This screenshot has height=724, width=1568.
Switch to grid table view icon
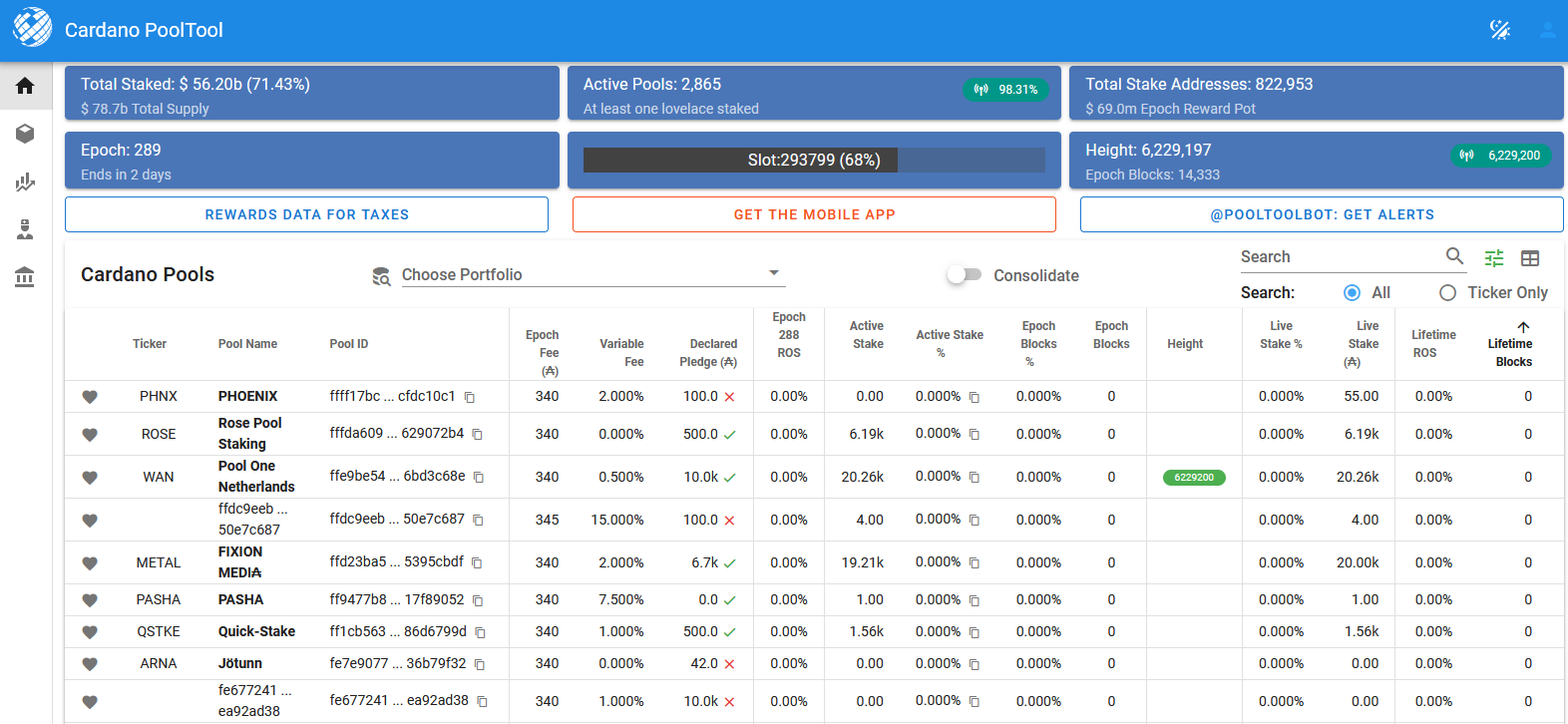pyautogui.click(x=1530, y=258)
